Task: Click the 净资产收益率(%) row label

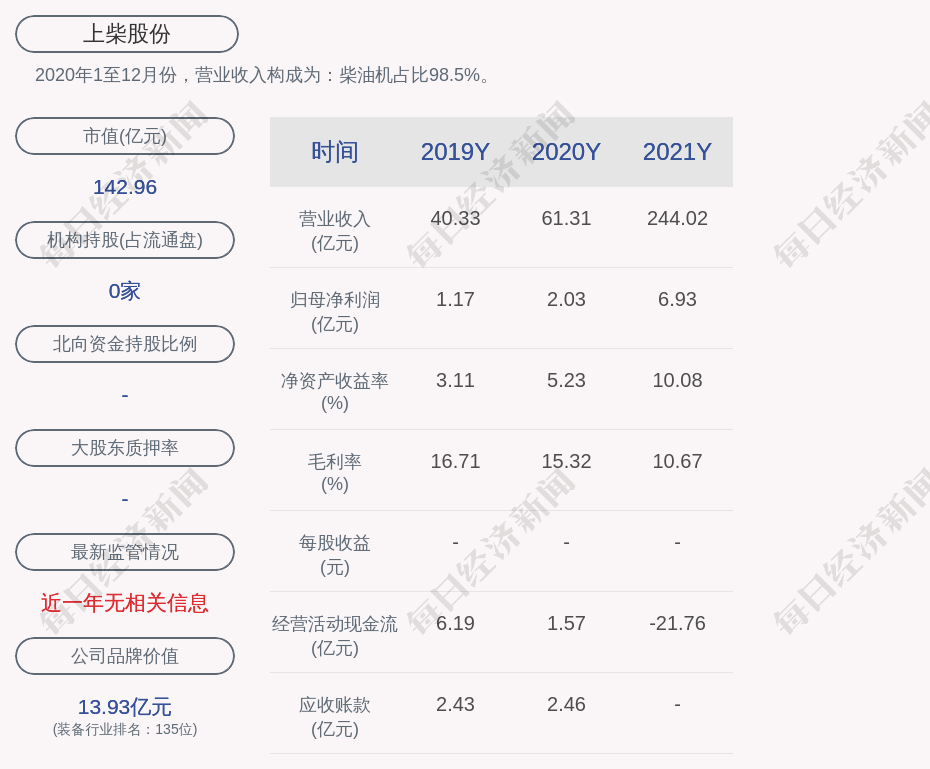Action: pos(335,392)
